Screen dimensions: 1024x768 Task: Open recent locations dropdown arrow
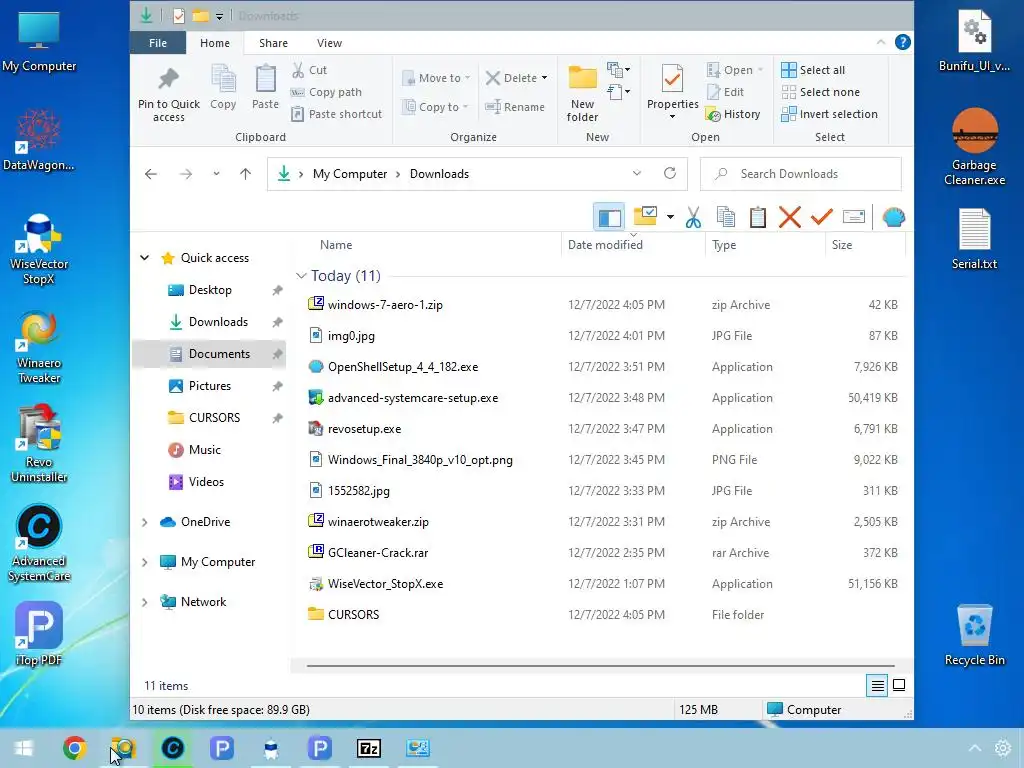pyautogui.click(x=216, y=174)
